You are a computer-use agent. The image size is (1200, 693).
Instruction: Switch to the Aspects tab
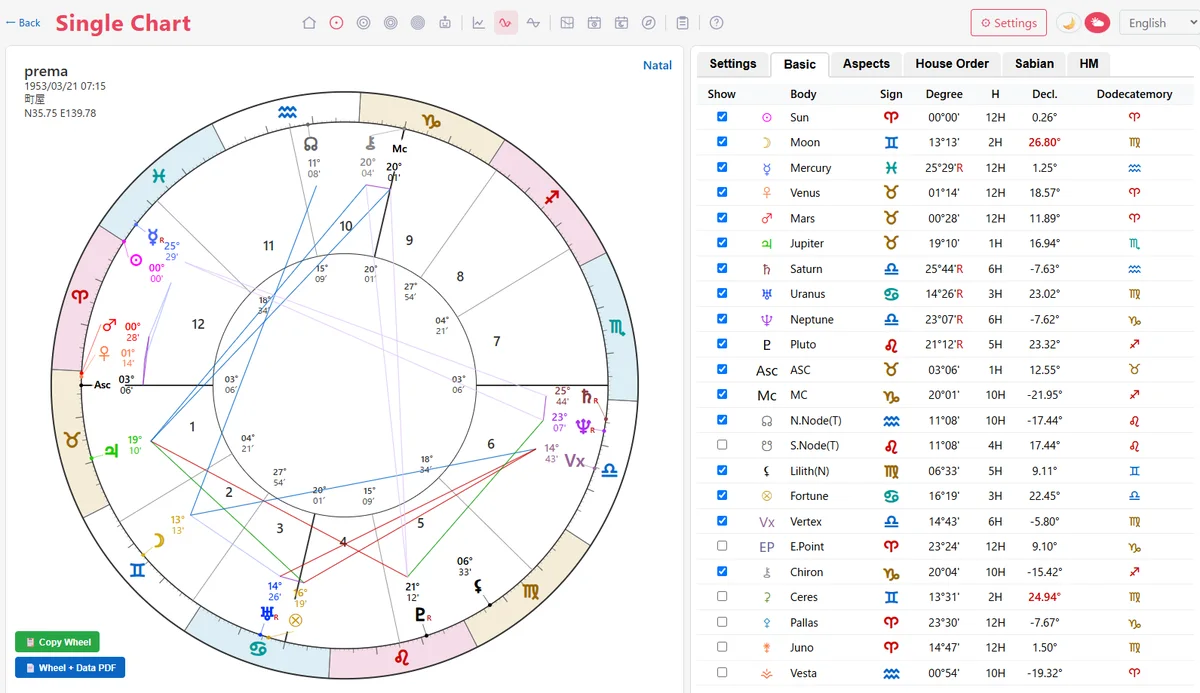pyautogui.click(x=866, y=63)
